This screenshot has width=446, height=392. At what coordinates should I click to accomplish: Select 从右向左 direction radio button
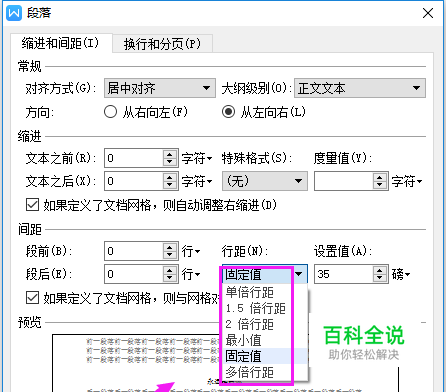pos(110,112)
